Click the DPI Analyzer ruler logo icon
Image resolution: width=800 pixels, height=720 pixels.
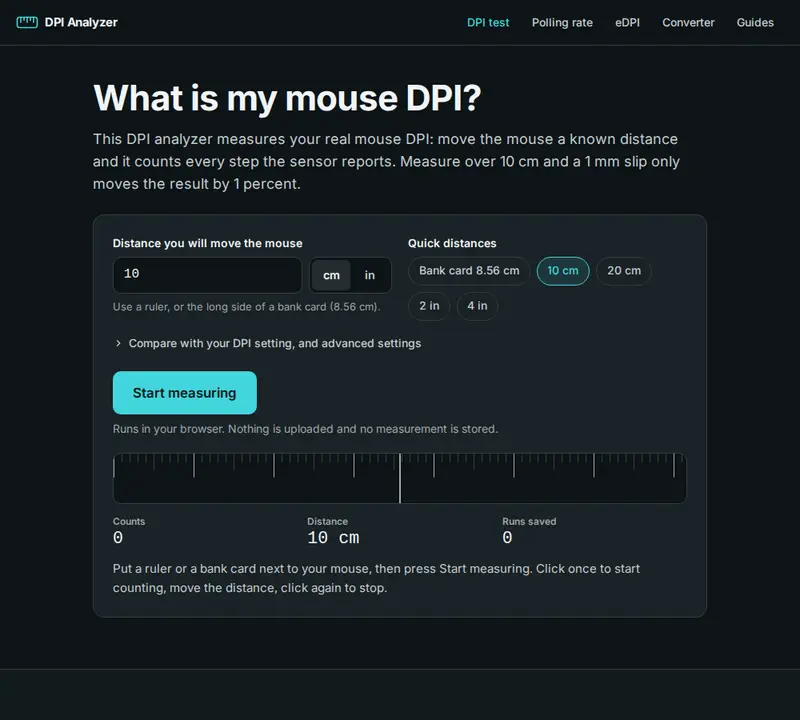tap(27, 22)
